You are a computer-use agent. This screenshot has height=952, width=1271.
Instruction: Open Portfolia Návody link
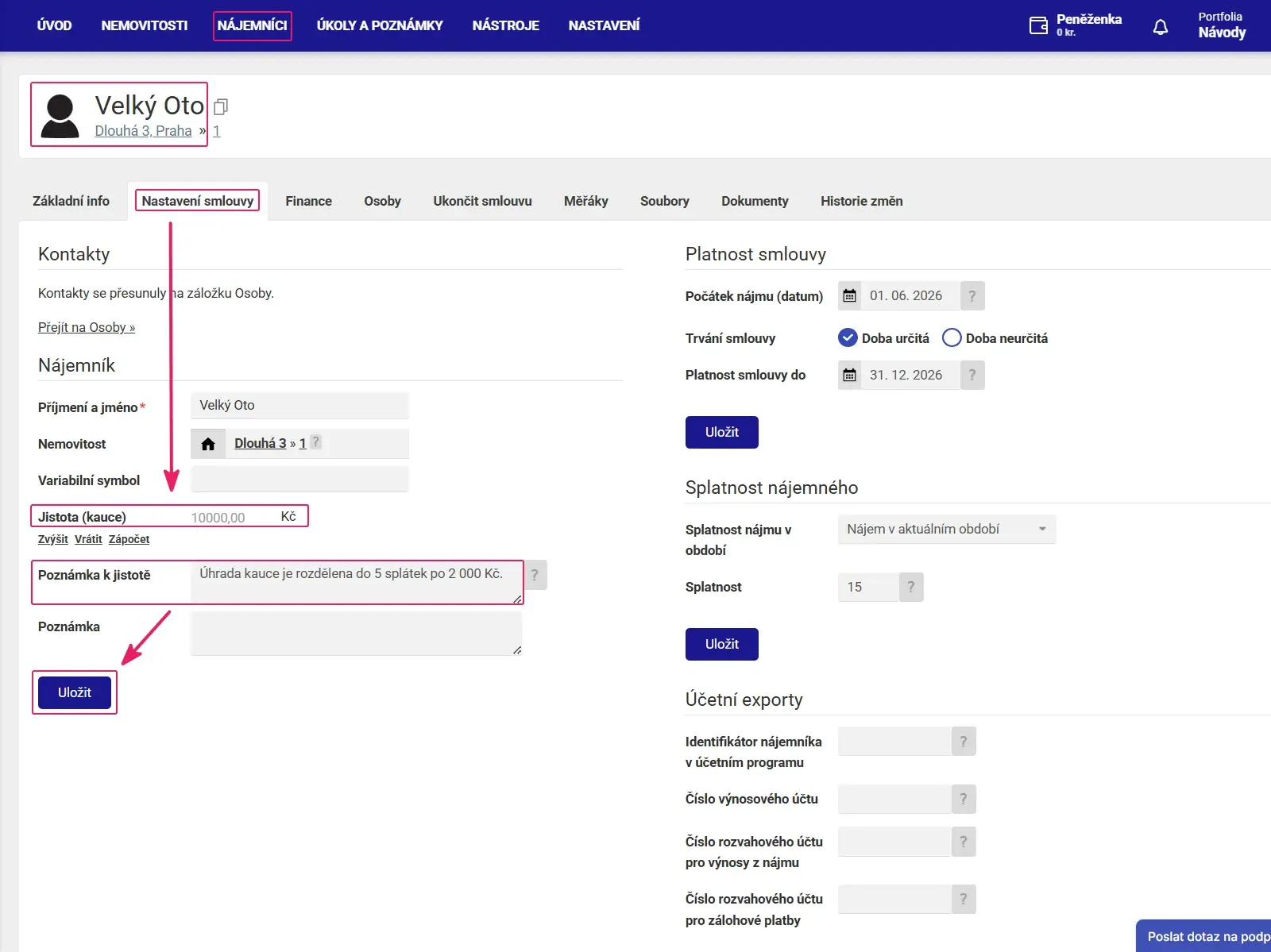1222,25
